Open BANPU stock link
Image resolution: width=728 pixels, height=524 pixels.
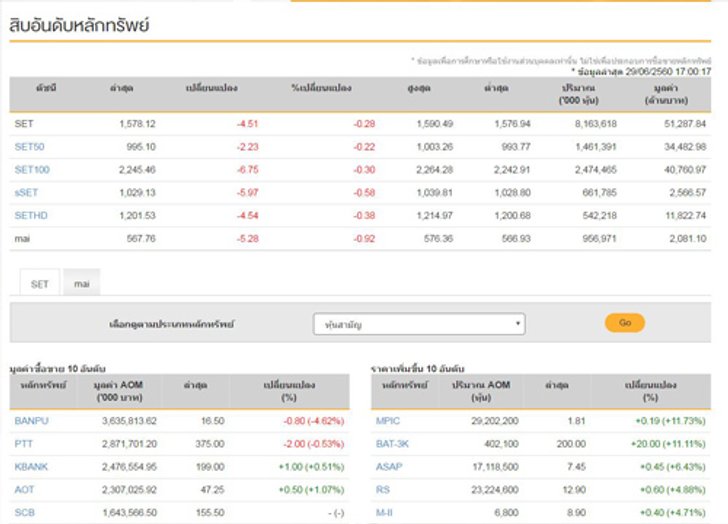tap(31, 421)
